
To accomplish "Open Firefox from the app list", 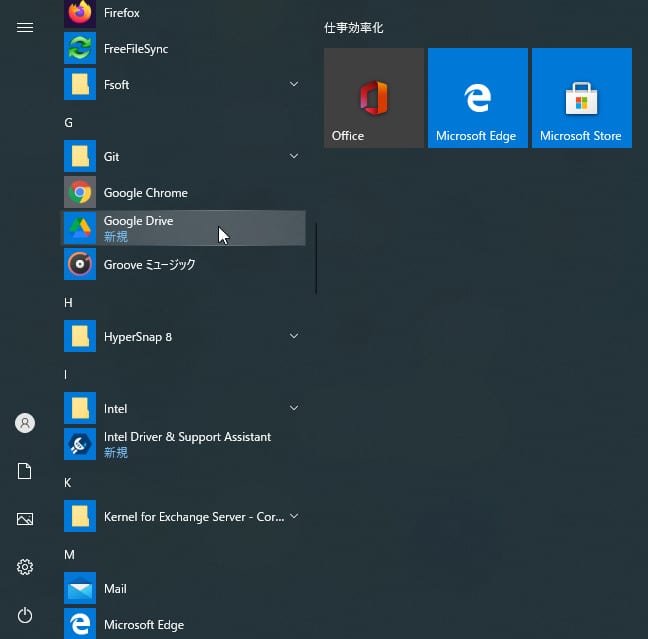I will pos(121,13).
